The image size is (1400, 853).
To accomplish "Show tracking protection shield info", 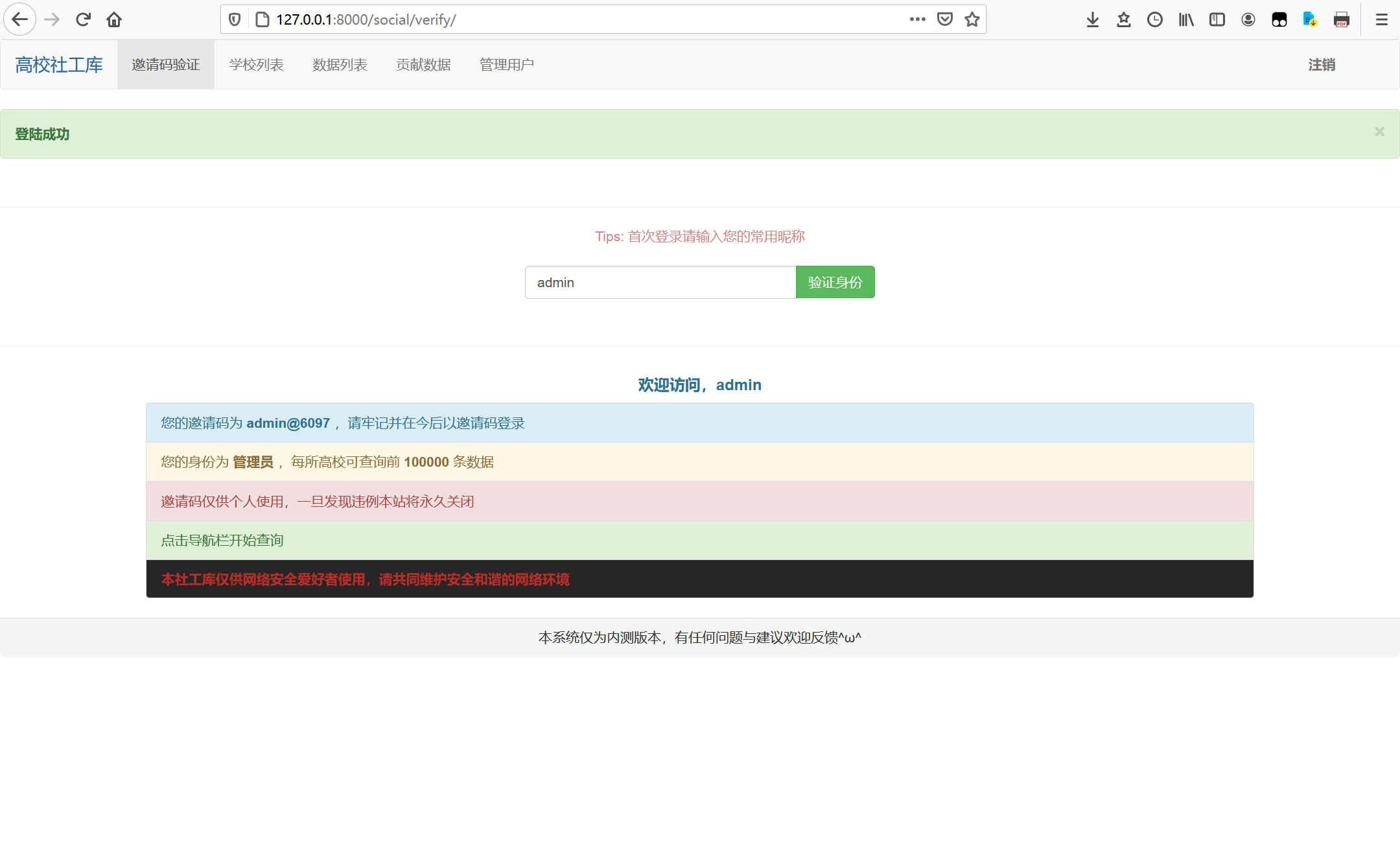I will 235,19.
